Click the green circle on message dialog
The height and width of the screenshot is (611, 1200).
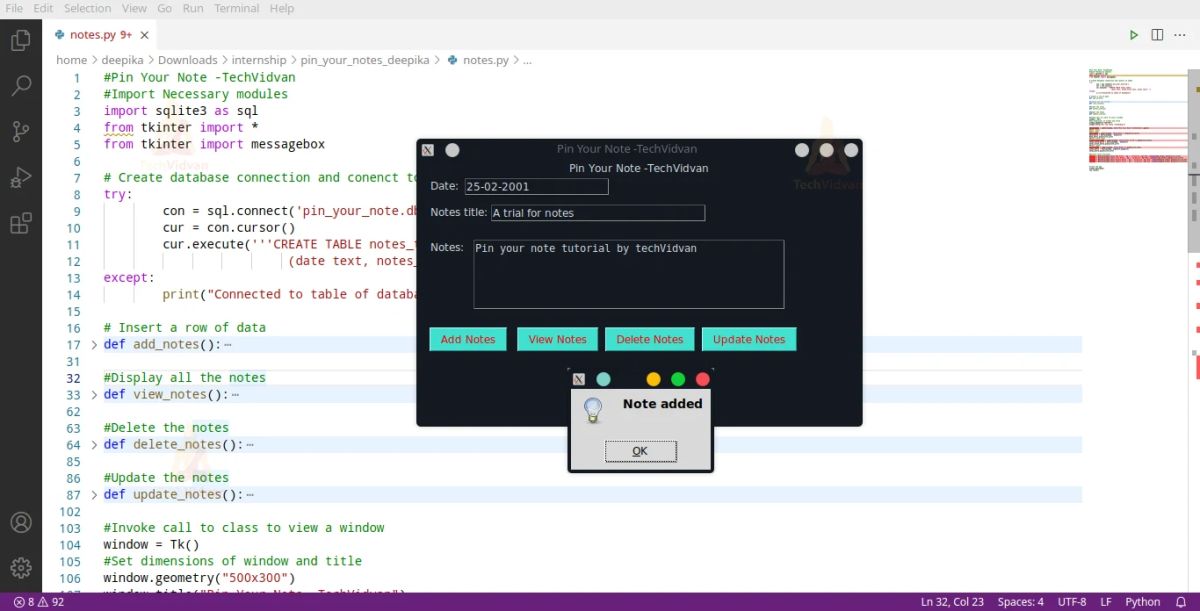pos(678,379)
